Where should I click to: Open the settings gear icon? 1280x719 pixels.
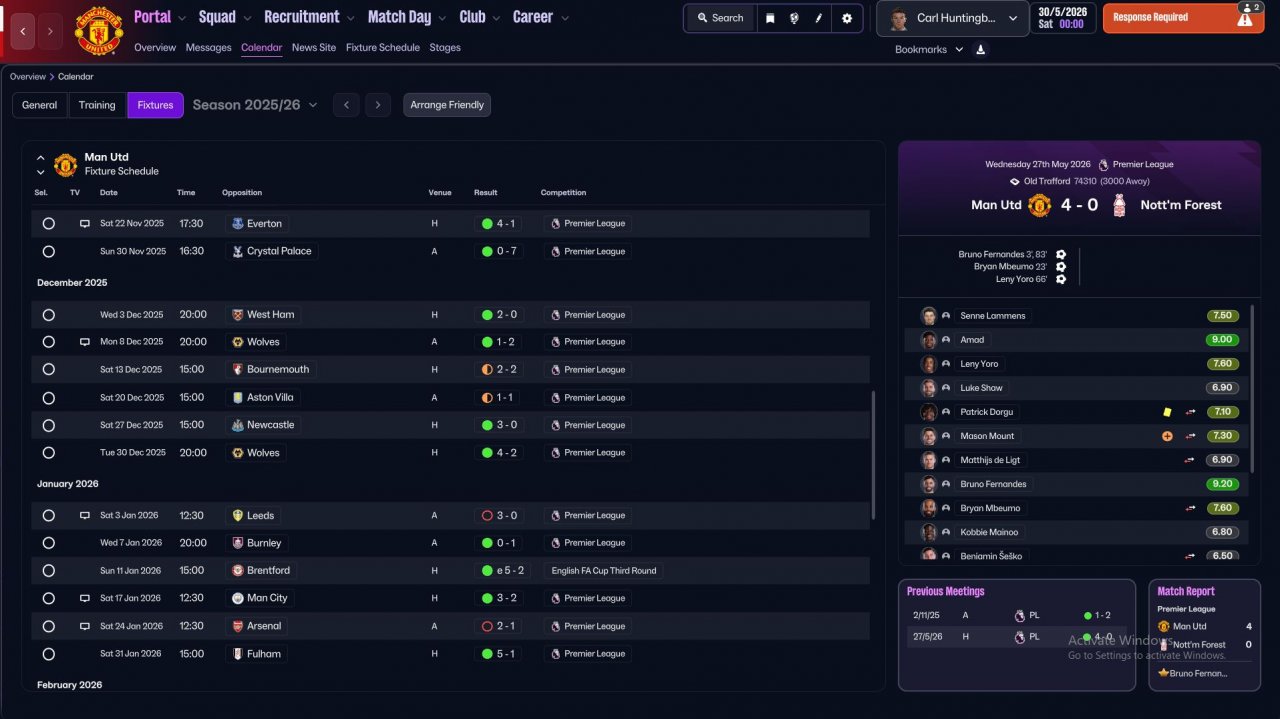[847, 18]
